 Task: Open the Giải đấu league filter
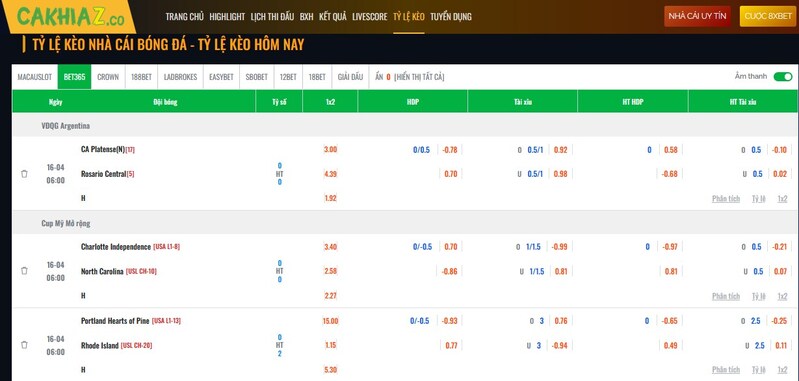click(x=350, y=77)
